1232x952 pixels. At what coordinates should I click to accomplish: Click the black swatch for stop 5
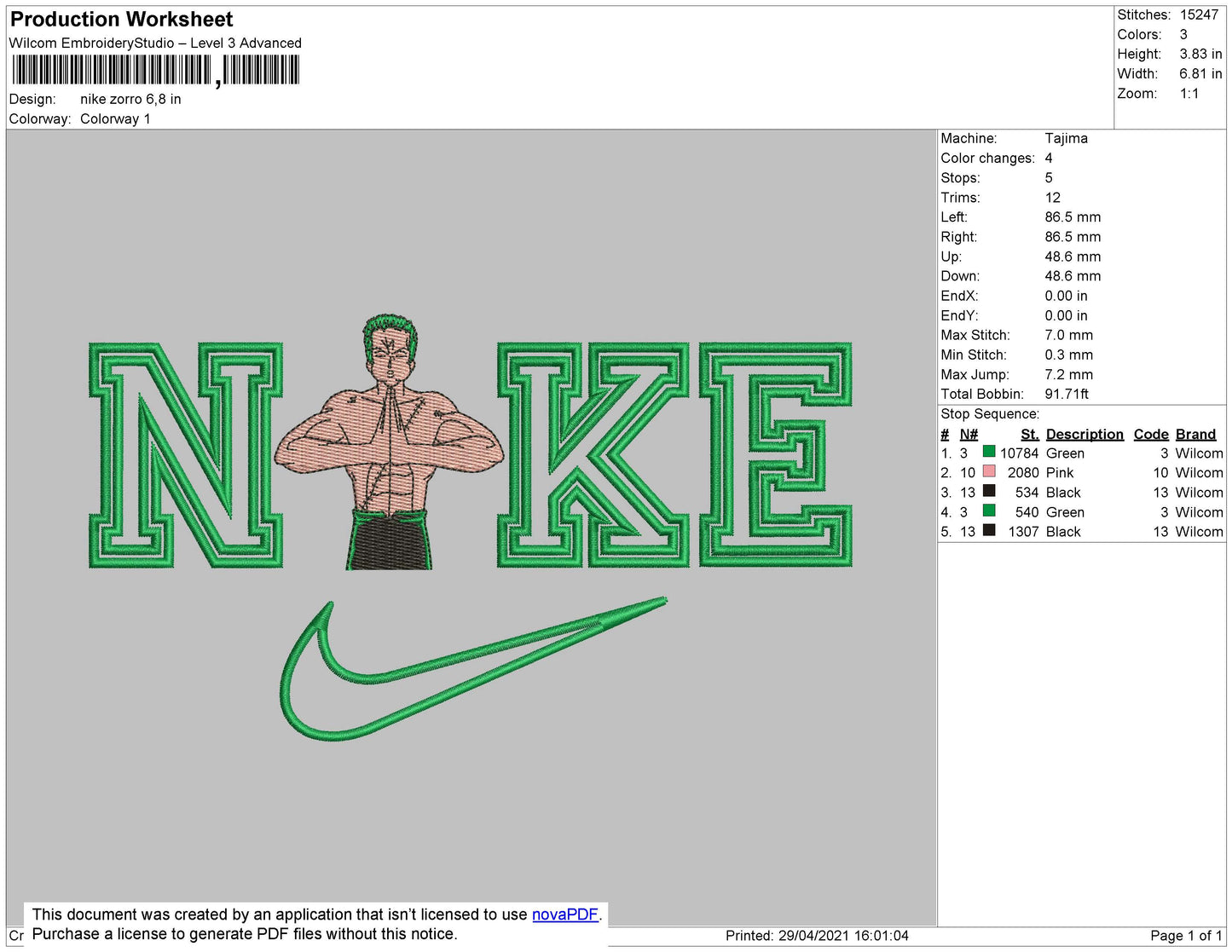pos(989,530)
